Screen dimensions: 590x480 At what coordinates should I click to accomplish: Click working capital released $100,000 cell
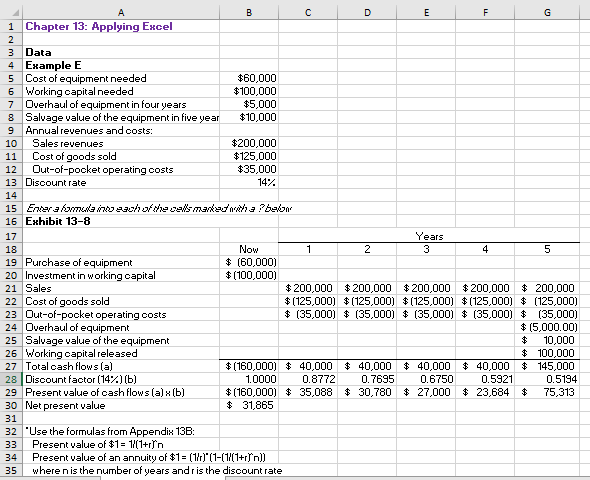coord(547,353)
